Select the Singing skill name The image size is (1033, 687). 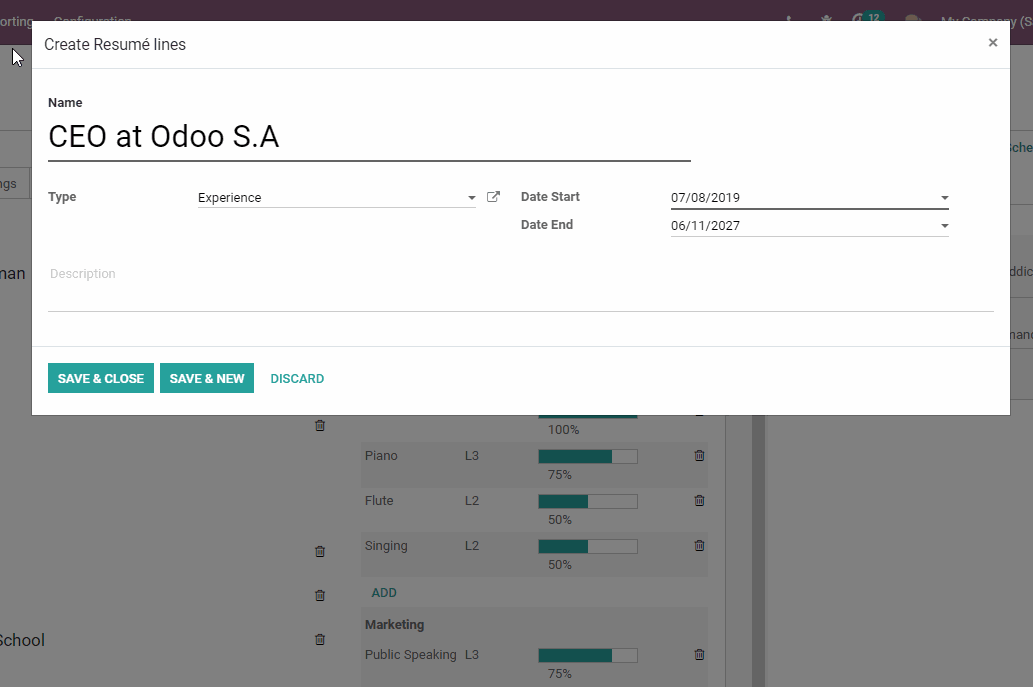tap(386, 545)
